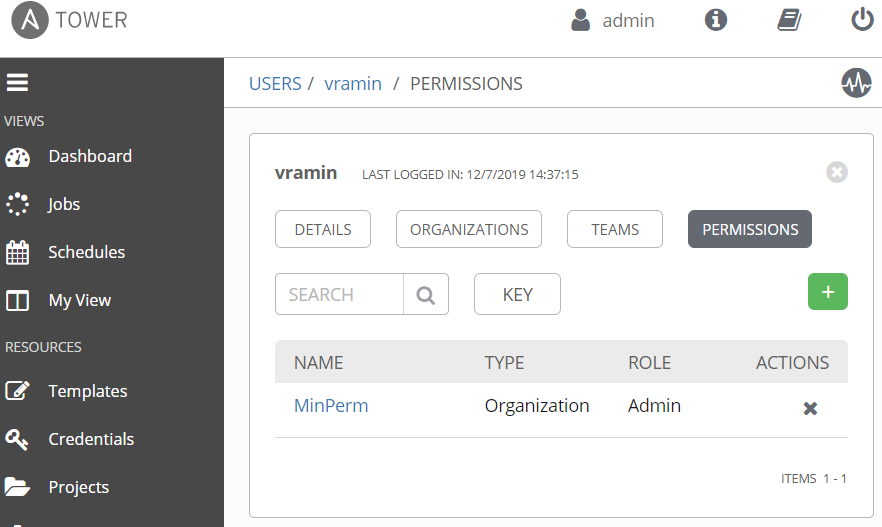Switch to the Organizations tab
The height and width of the screenshot is (527, 882).
click(x=469, y=229)
